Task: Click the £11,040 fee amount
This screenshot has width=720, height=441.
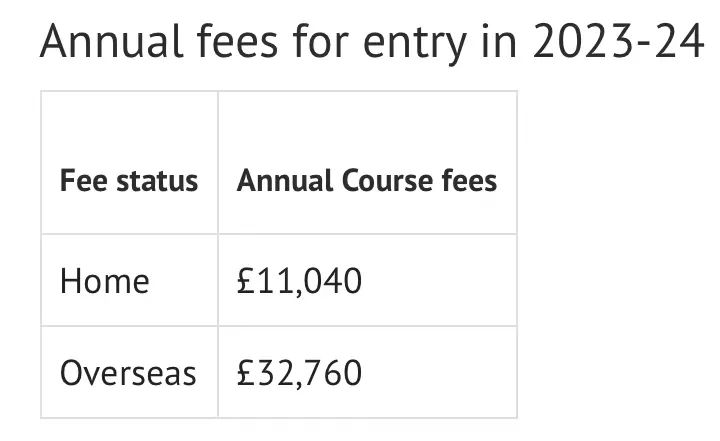Action: [x=299, y=281]
